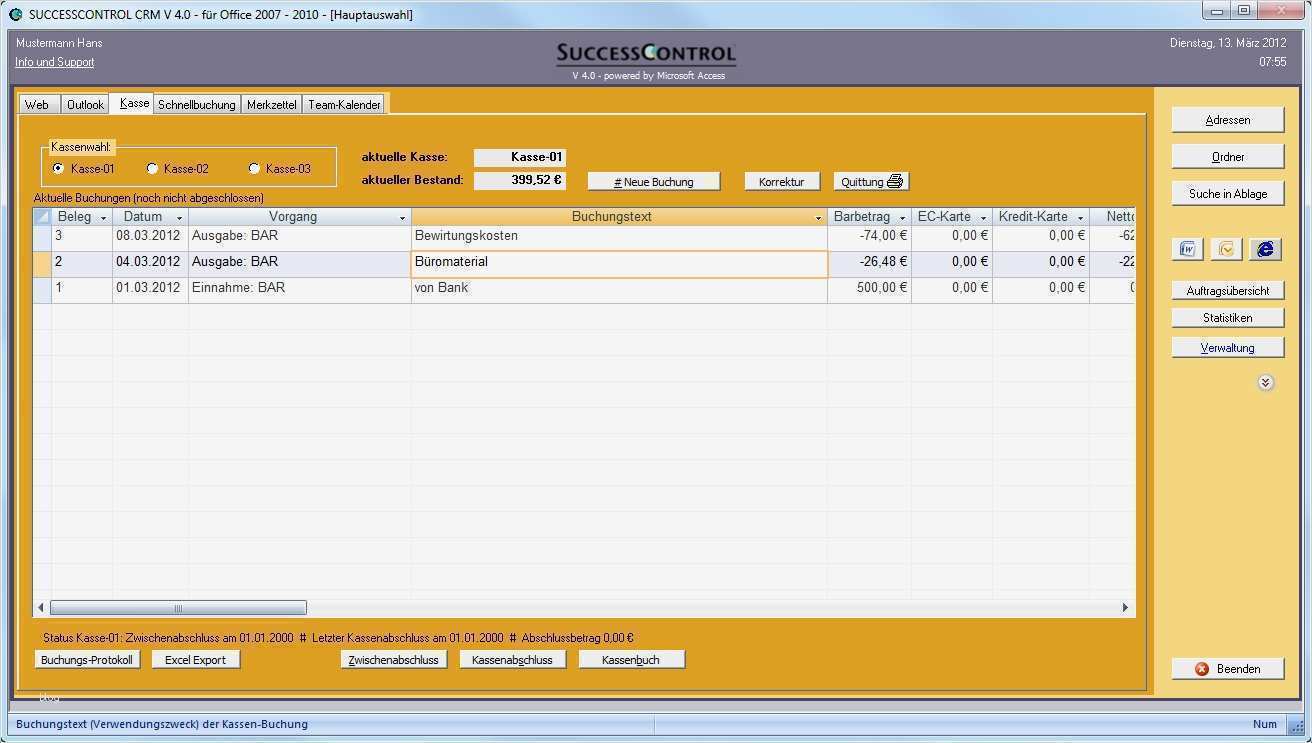Open the Schnellbuchung tab
Screen dimensions: 1312x743
tap(196, 103)
